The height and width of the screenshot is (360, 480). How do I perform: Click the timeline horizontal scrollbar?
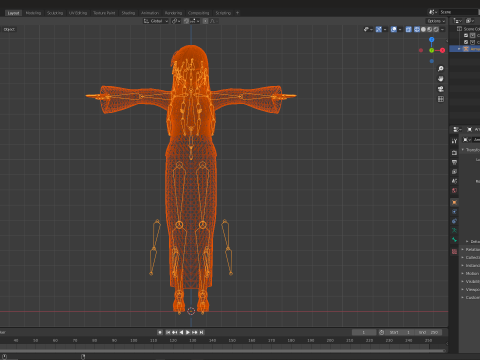(x=223, y=351)
